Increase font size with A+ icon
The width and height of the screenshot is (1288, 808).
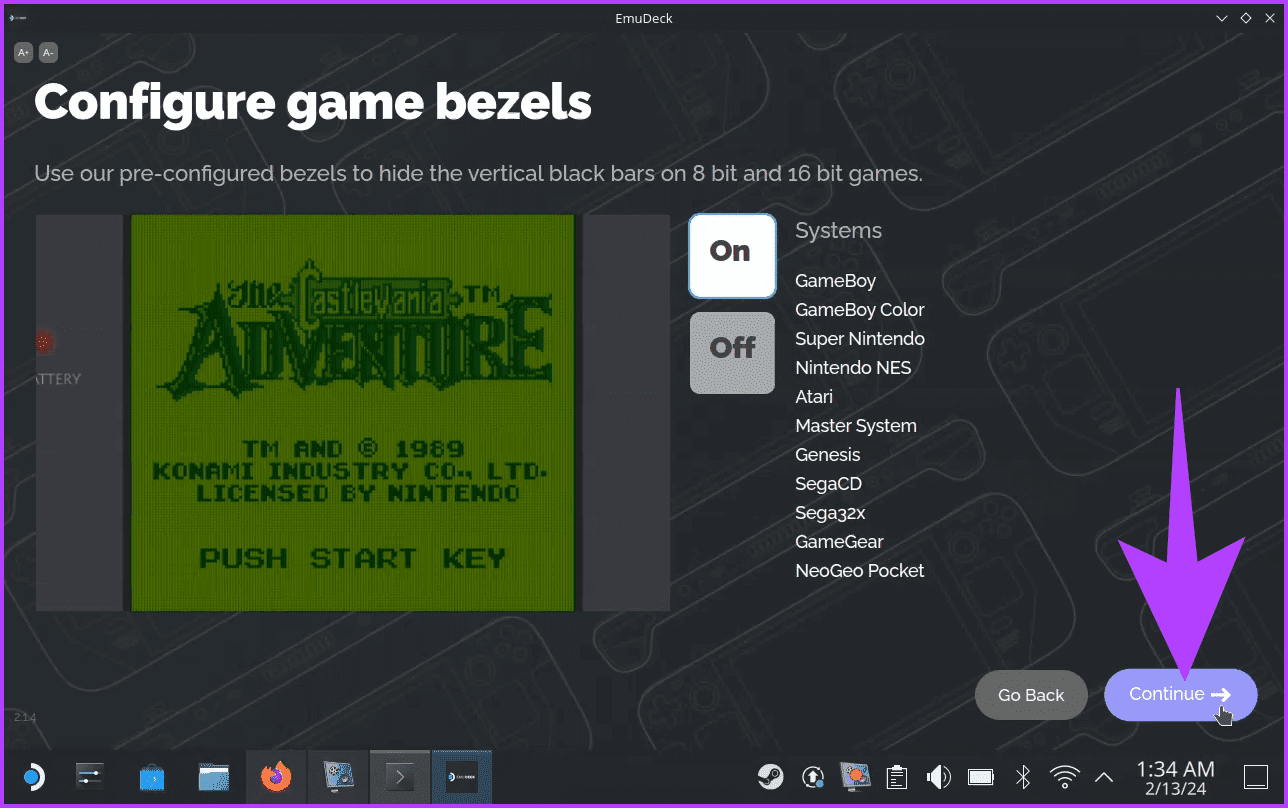pyautogui.click(x=23, y=53)
